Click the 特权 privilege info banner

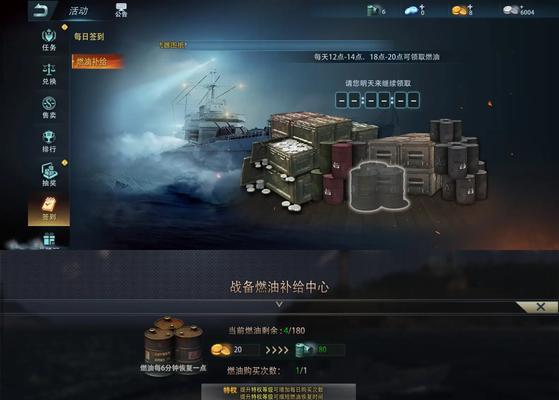[278, 392]
